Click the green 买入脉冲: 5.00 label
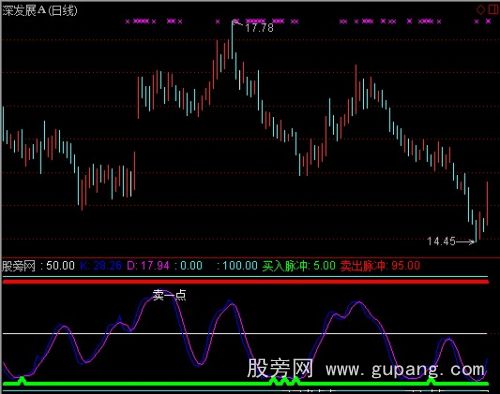 [299, 266]
